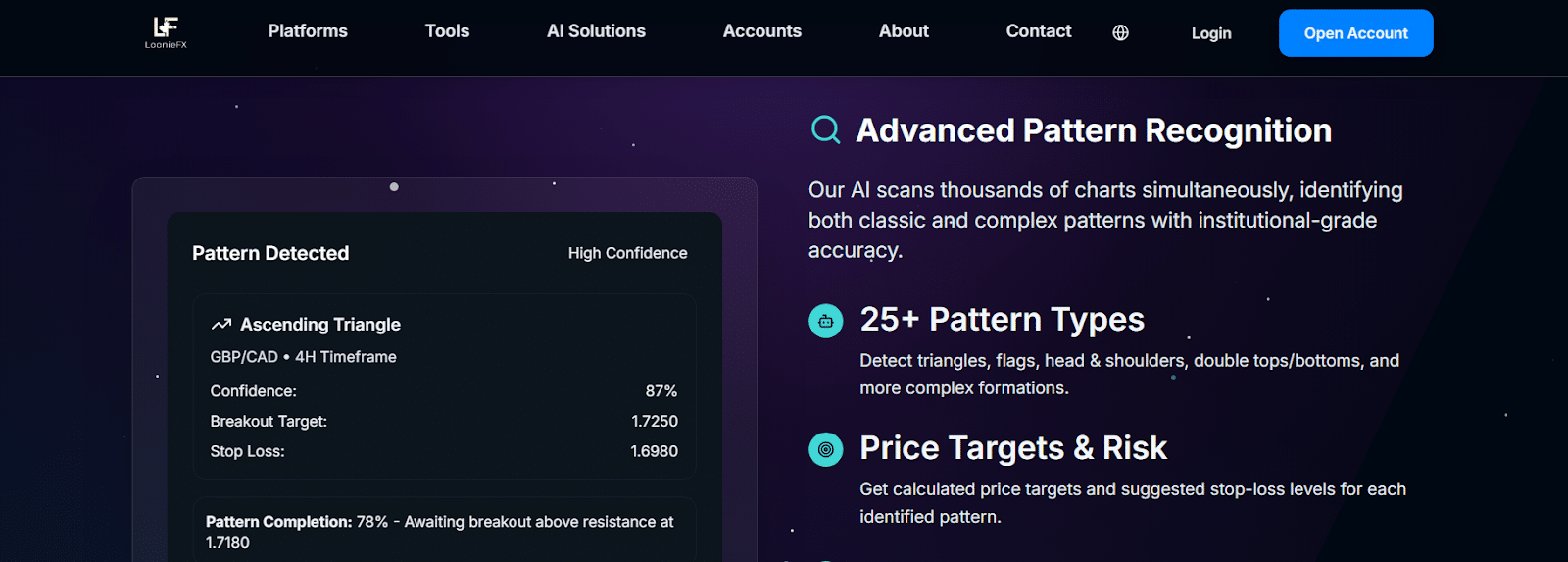This screenshot has height=562, width=1568.
Task: Click the trending-up icon beside Ascending Triangle
Action: [221, 325]
